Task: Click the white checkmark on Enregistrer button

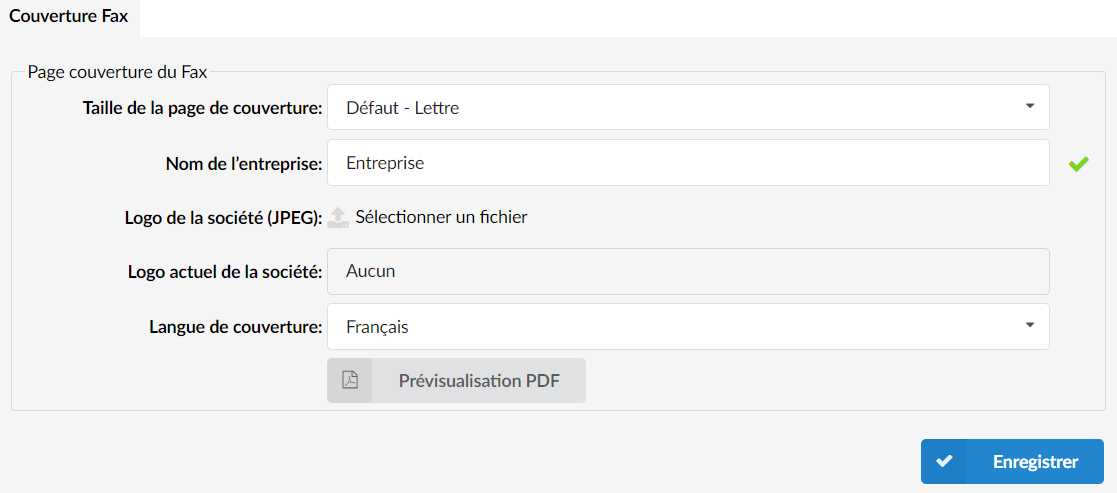Action: 944,462
